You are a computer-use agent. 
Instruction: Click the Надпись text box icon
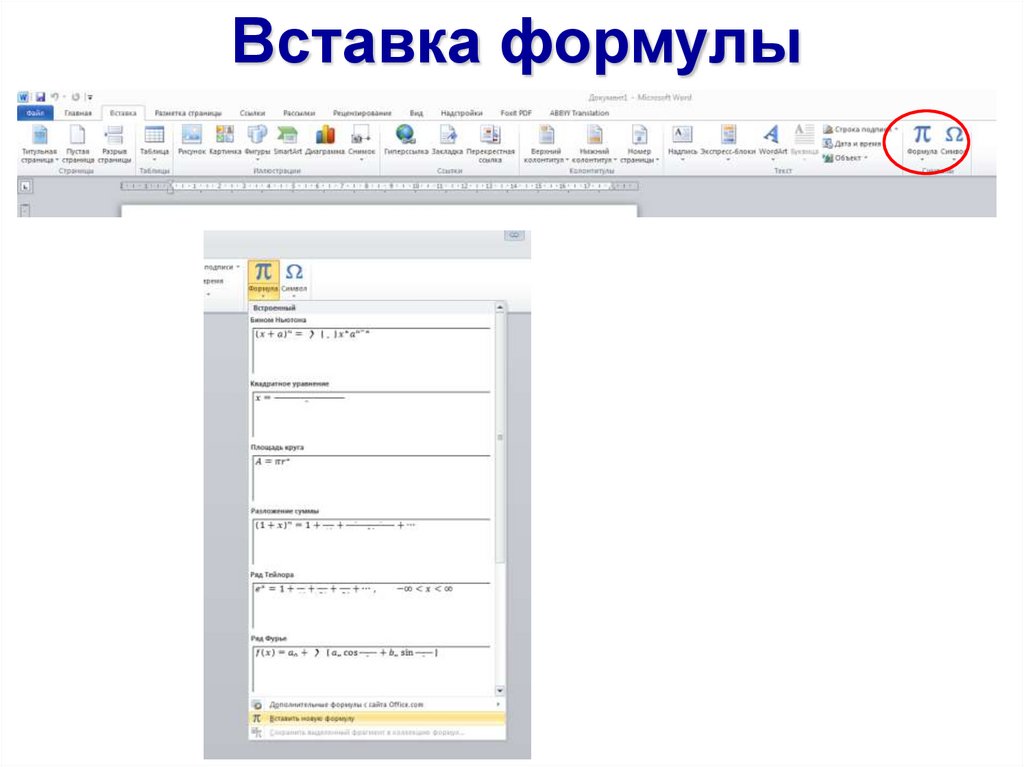click(682, 135)
